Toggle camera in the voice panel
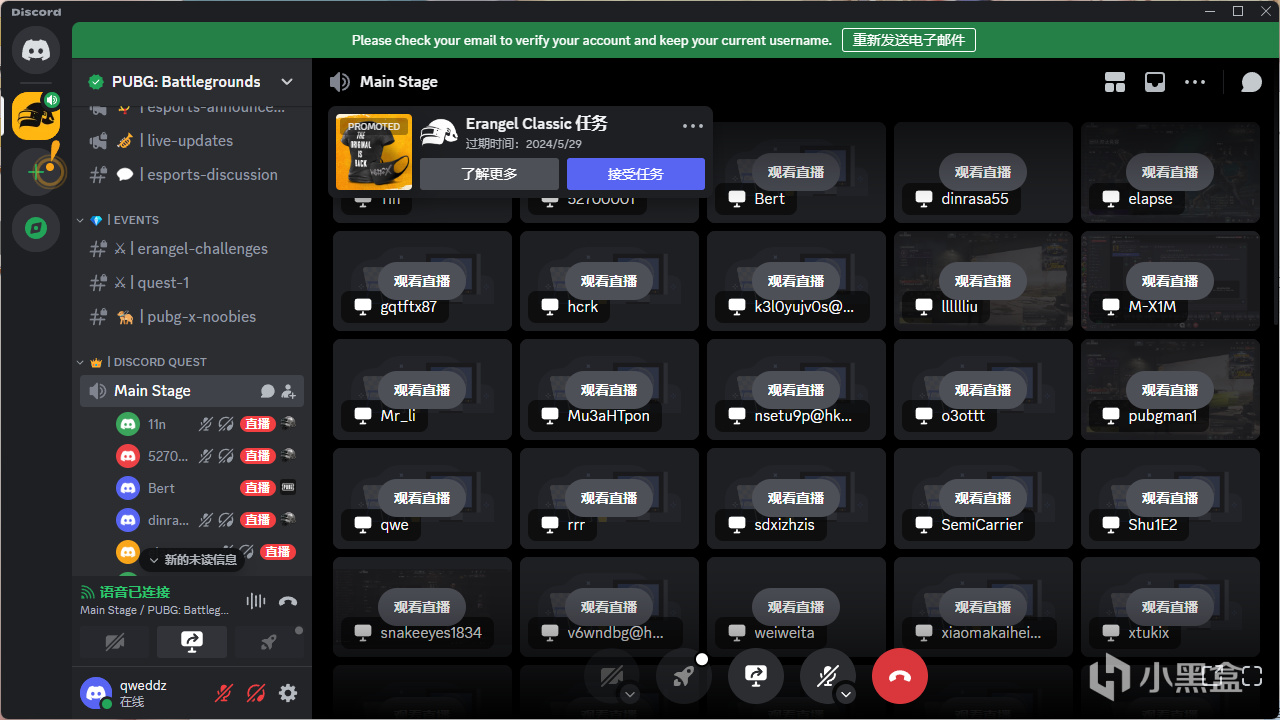1280x720 pixels. pyautogui.click(x=115, y=643)
